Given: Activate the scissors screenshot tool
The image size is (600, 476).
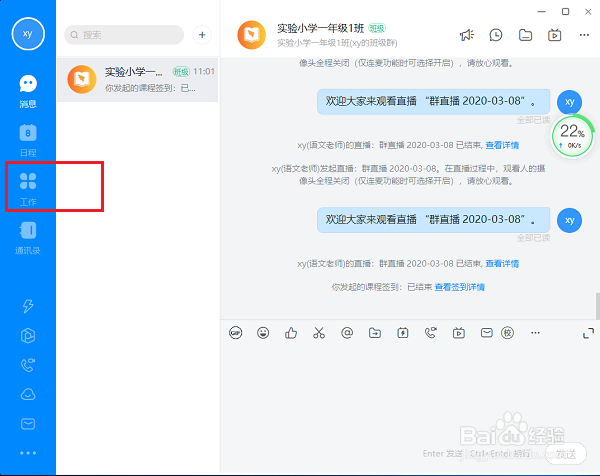Looking at the screenshot, I should click(x=319, y=333).
